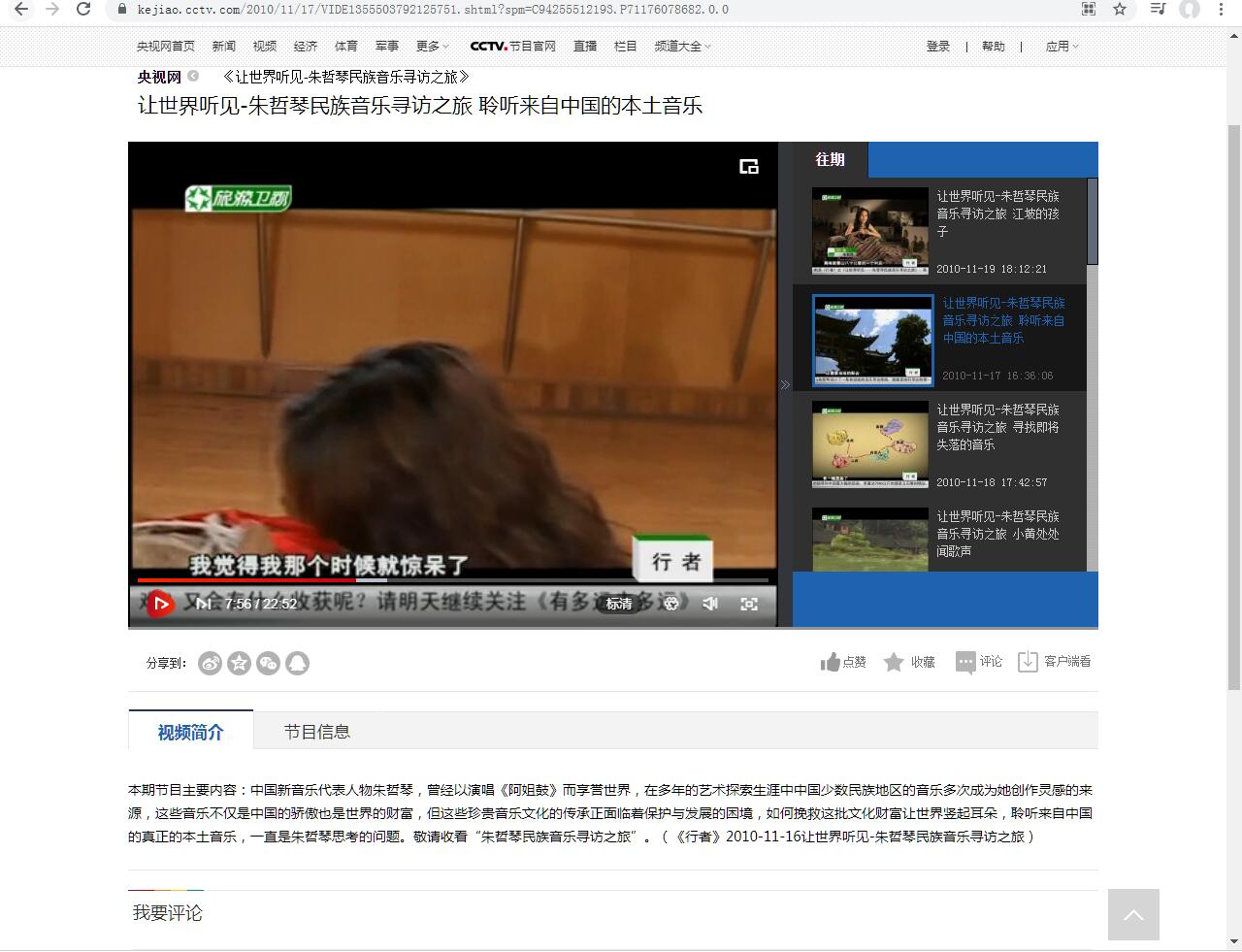Mute the video volume
Image resolution: width=1242 pixels, height=952 pixels.
point(710,604)
